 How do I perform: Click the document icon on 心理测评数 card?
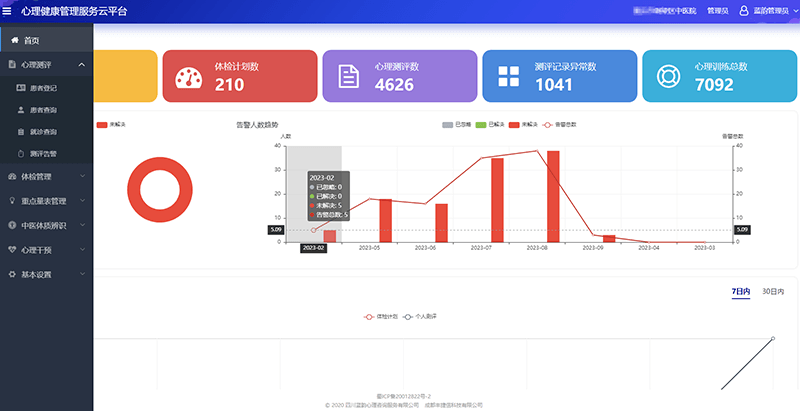click(348, 77)
